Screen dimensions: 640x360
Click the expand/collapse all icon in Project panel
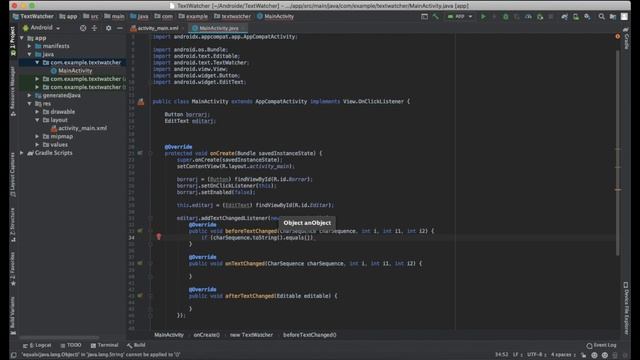tap(94, 28)
